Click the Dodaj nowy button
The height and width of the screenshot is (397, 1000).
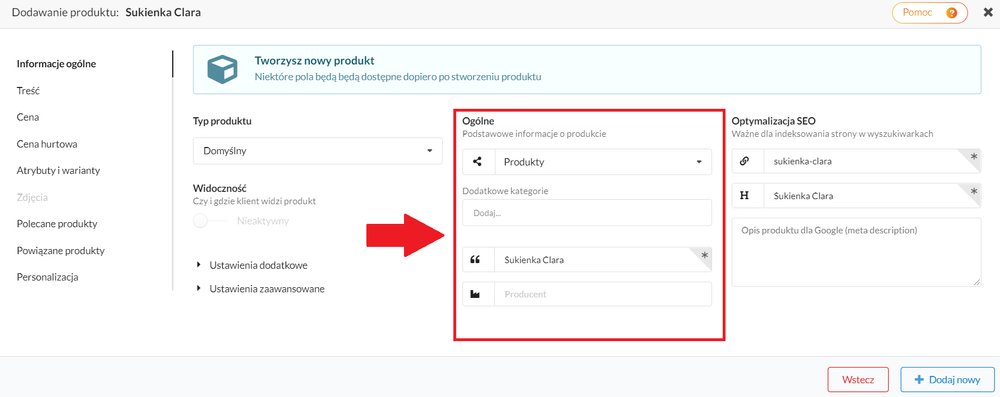coord(947,379)
